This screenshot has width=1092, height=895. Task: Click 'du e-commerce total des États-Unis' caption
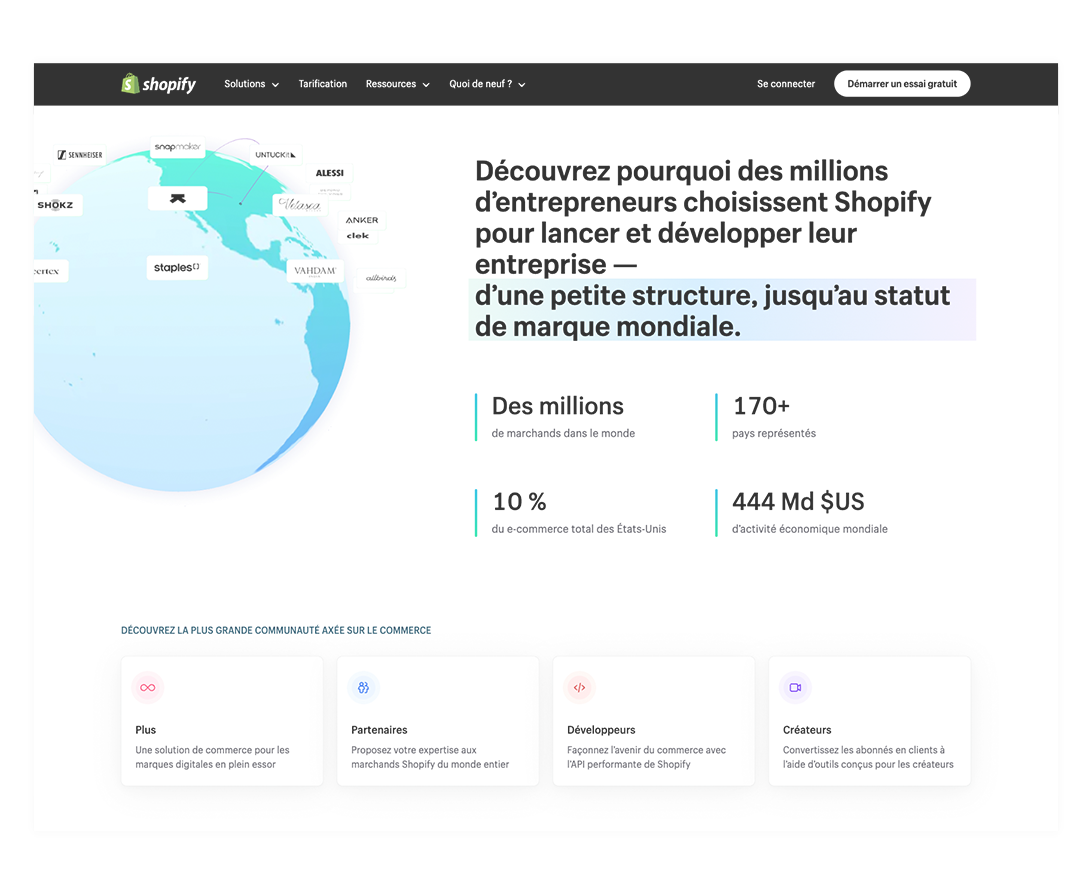click(x=579, y=529)
